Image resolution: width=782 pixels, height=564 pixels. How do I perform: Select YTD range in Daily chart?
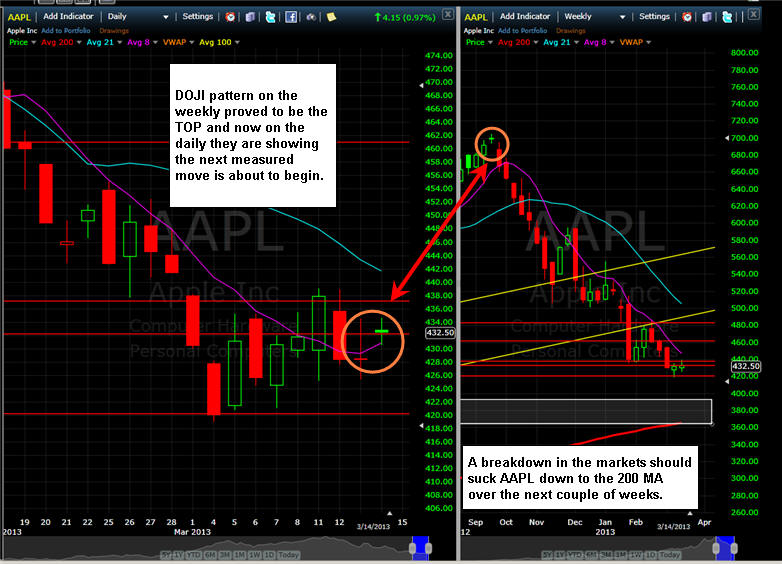194,555
